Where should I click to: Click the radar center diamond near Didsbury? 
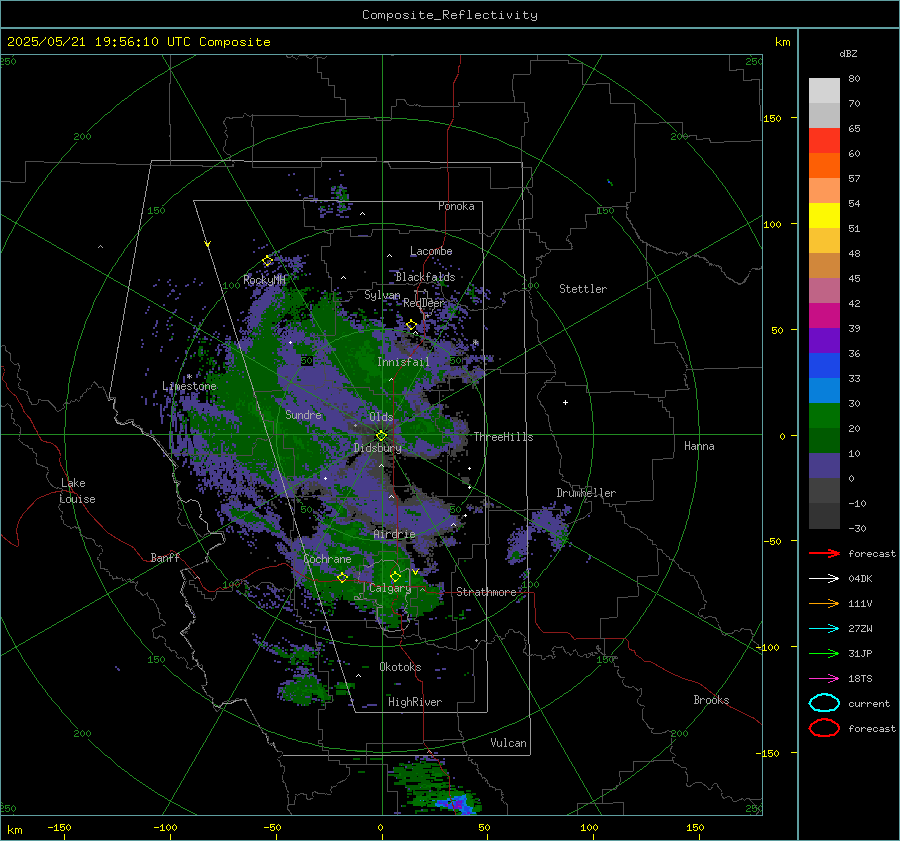click(382, 435)
